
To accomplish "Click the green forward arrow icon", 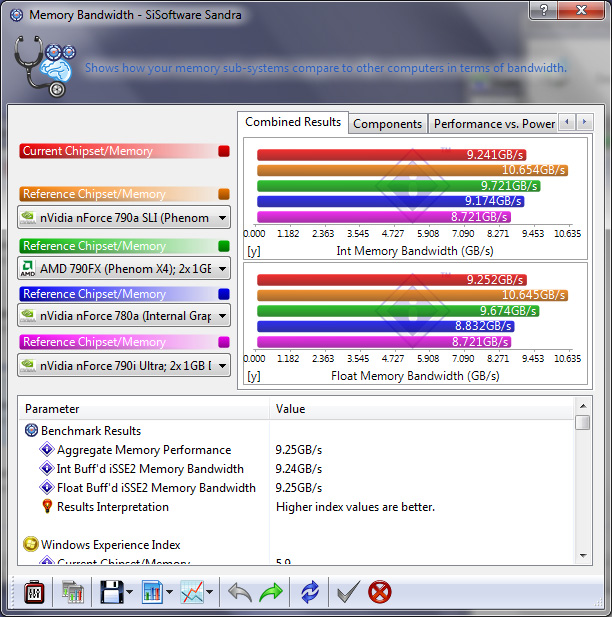I will click(x=271, y=592).
